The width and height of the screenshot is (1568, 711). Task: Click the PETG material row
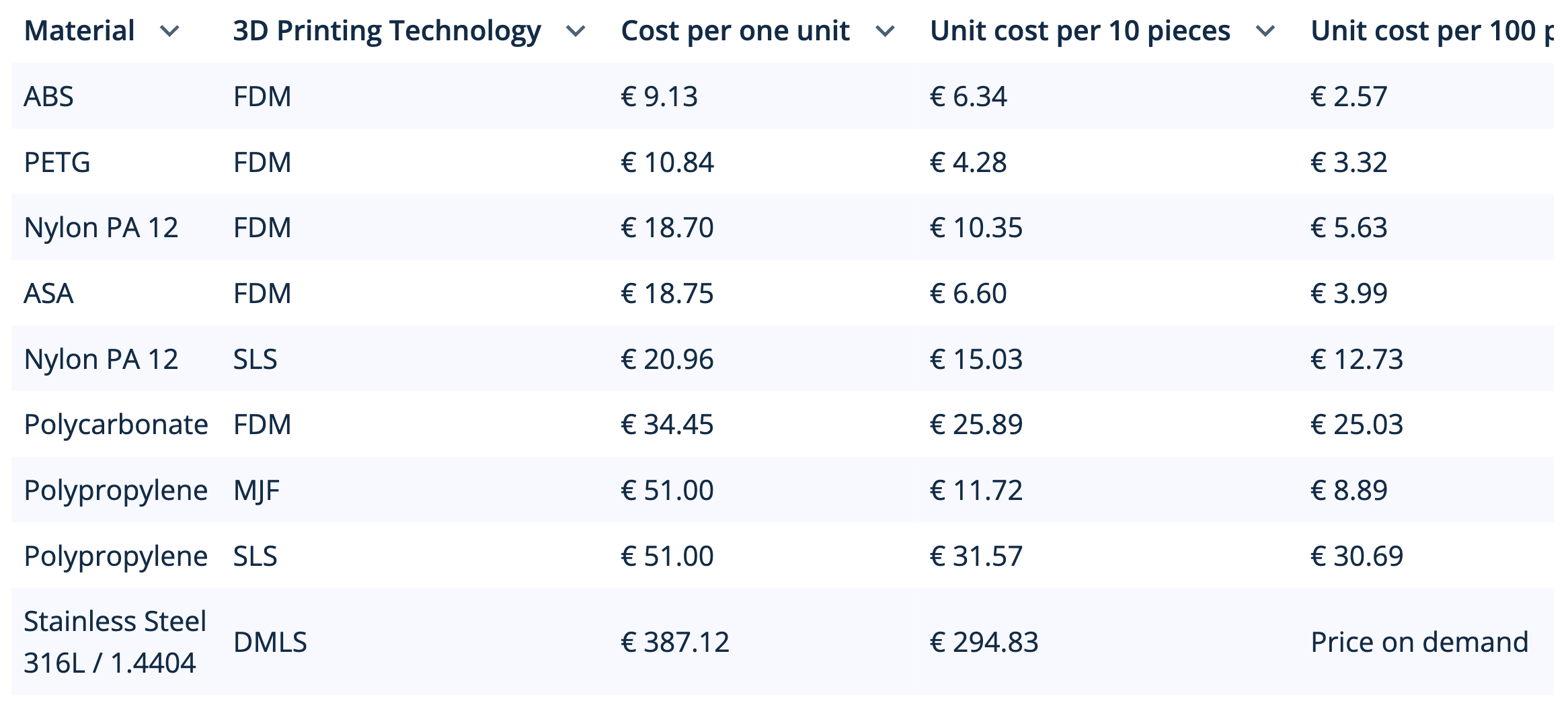(x=57, y=163)
